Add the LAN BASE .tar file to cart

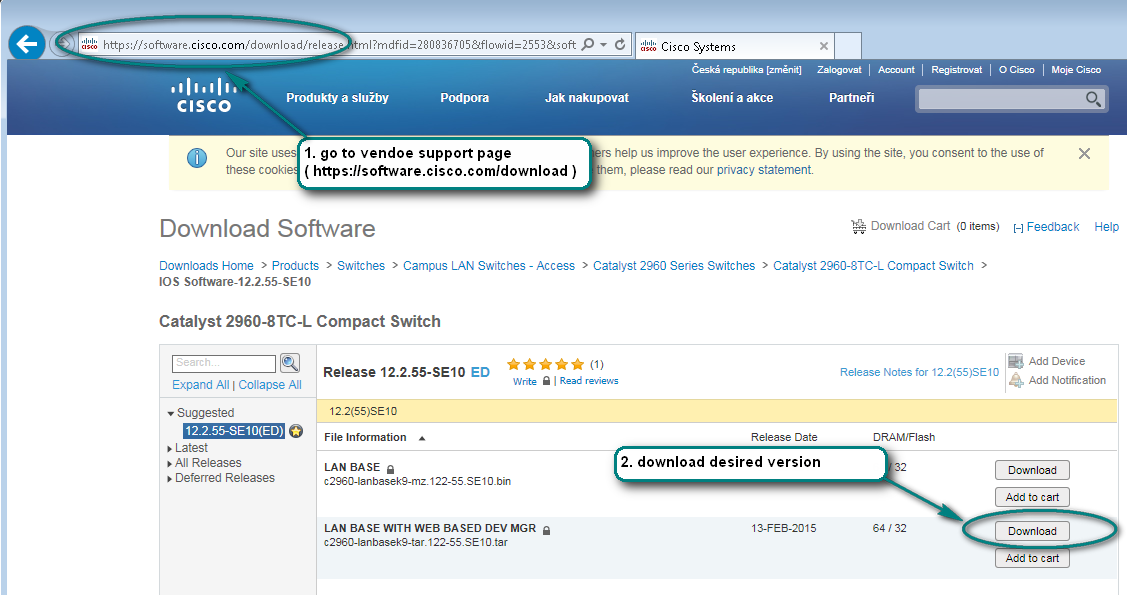coord(1032,558)
